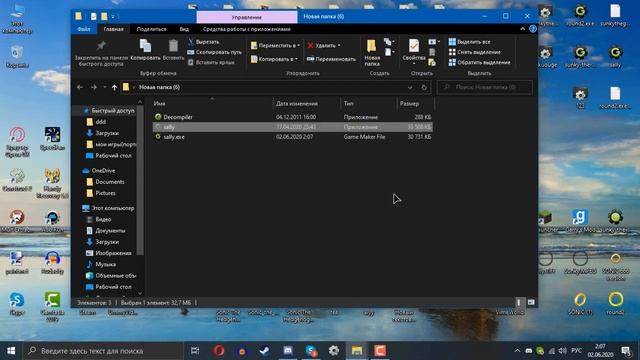Collapse the ribbon with chevron arrow
Screen dimensions: 640x360
click(x=522, y=29)
